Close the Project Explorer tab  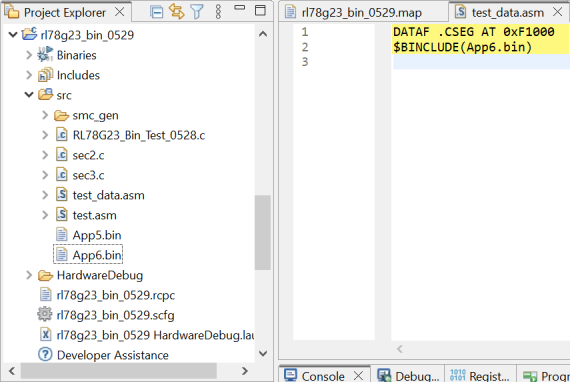pos(120,12)
